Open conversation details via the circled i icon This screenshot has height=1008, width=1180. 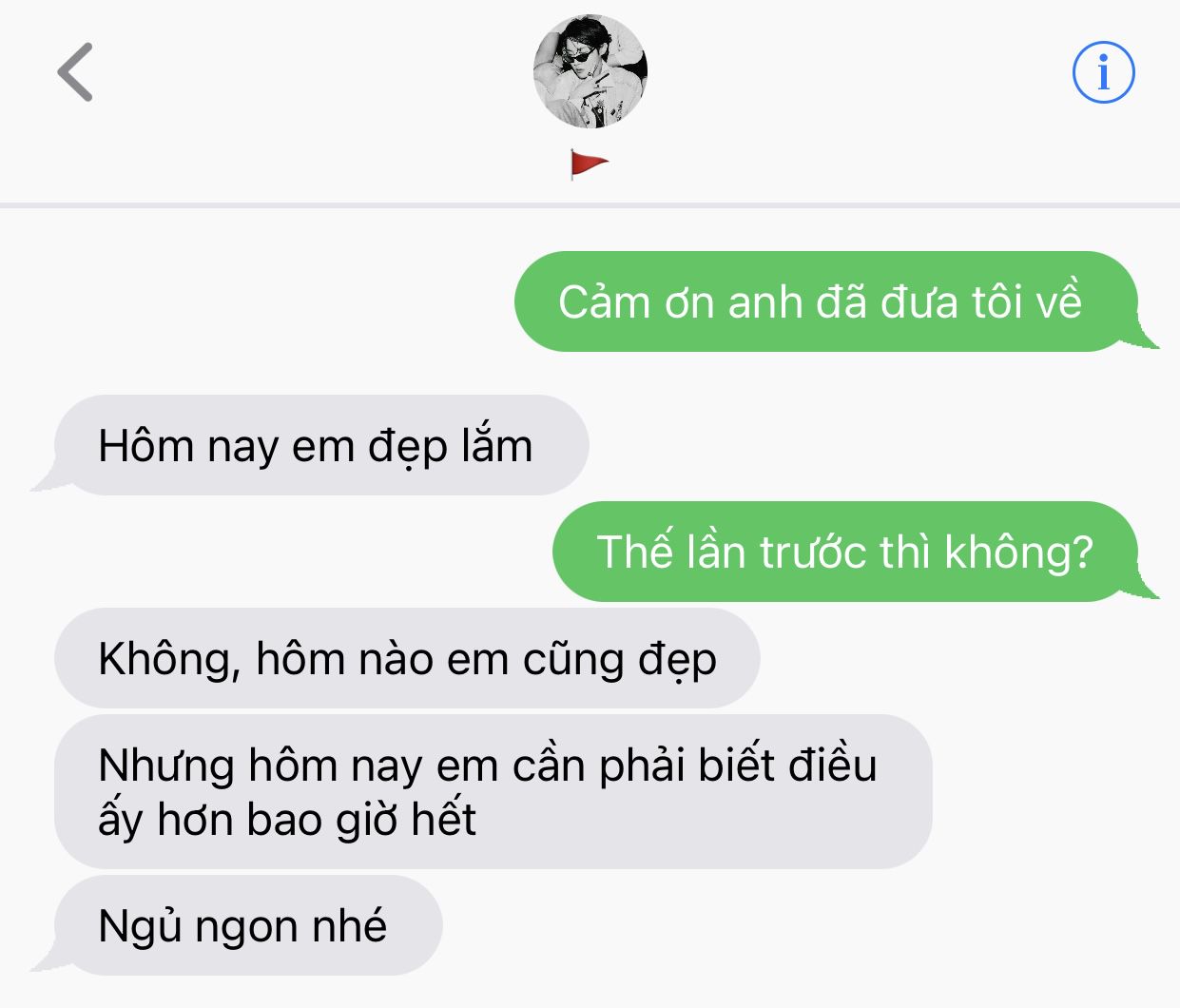[x=1103, y=72]
